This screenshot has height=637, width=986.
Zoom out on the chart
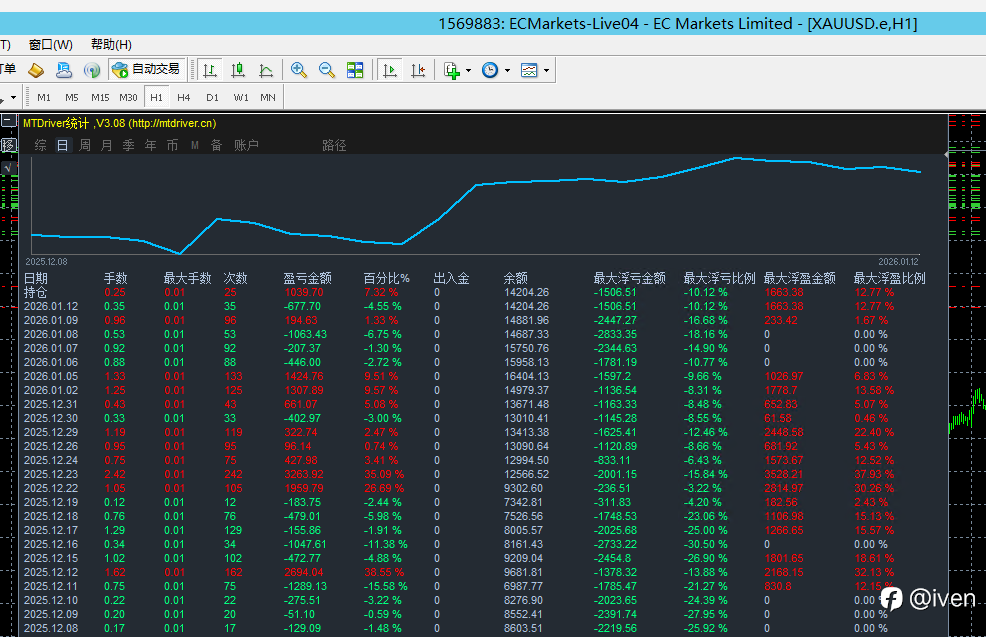(x=327, y=70)
